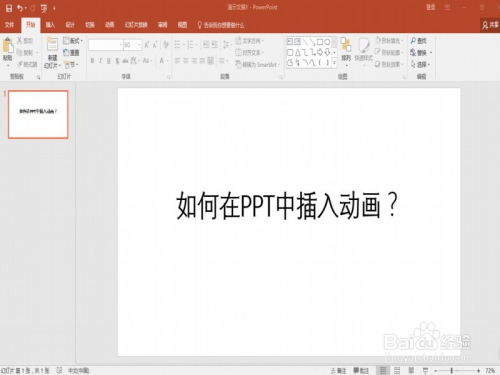The width and height of the screenshot is (500, 375).
Task: Open the font group dialog launcher
Action: click(169, 77)
